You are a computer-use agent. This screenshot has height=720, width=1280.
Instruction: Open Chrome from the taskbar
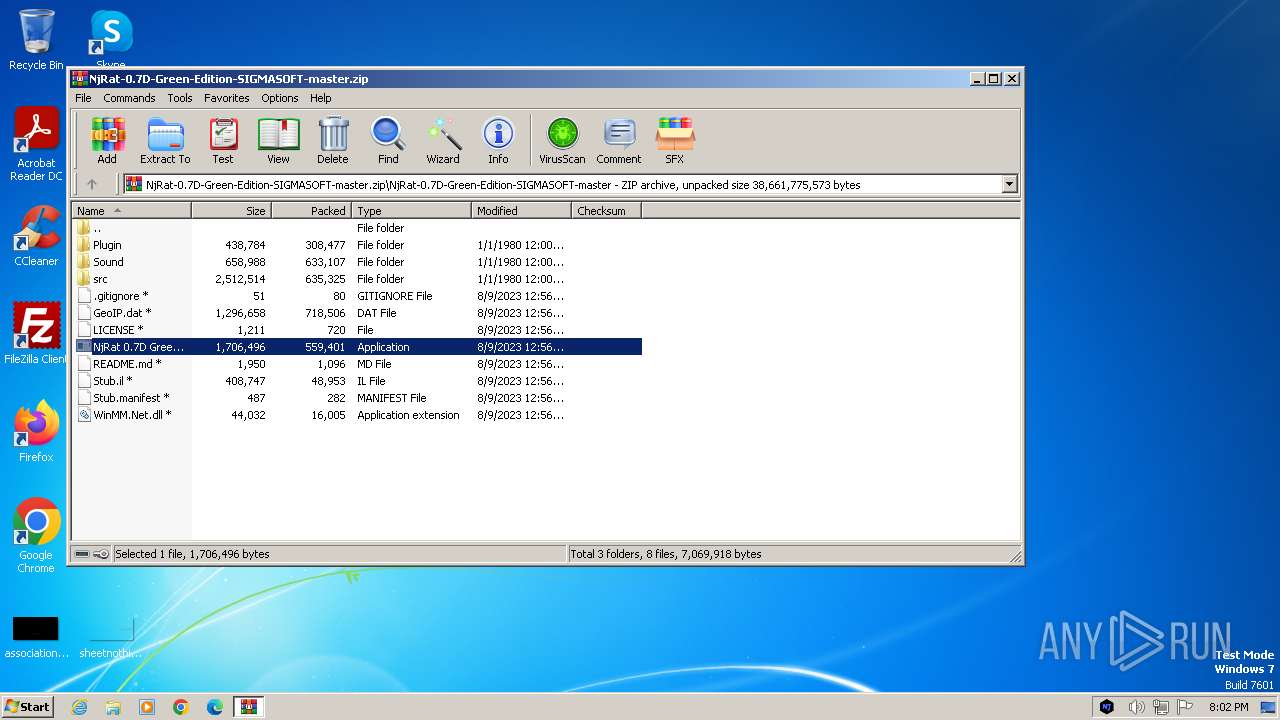pos(181,707)
